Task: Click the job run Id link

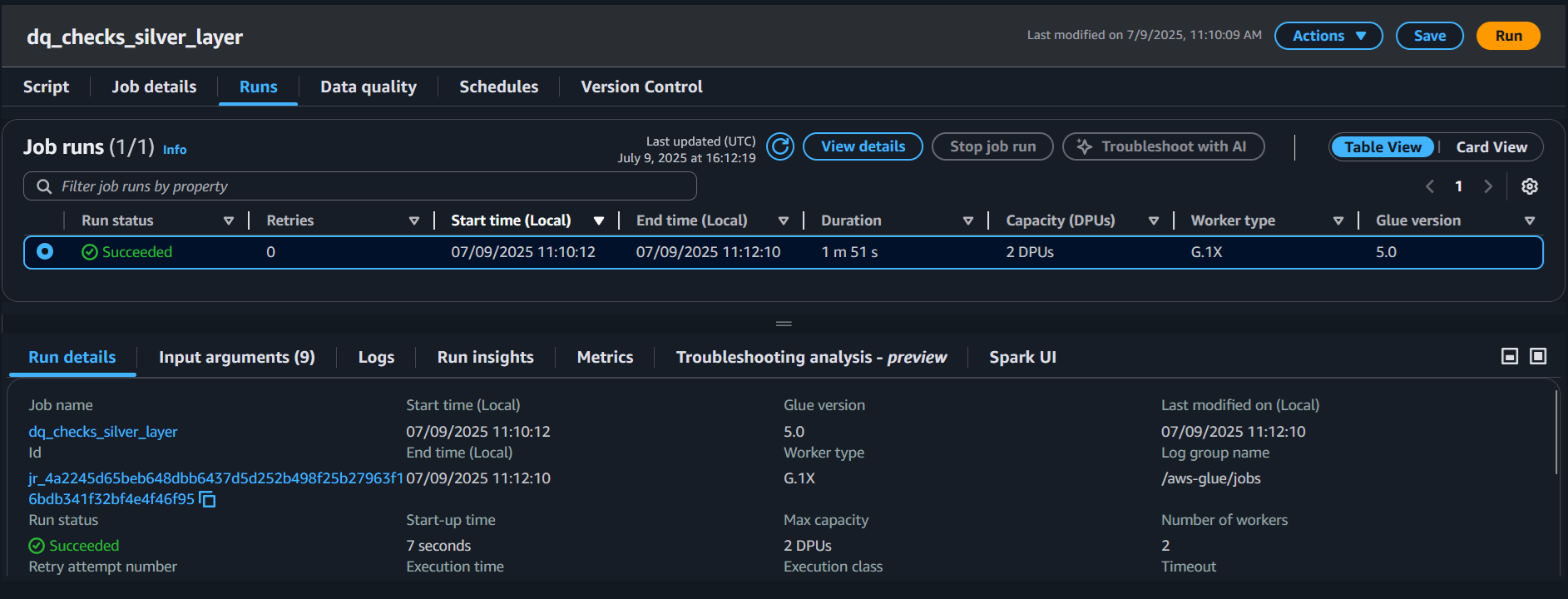Action: (x=215, y=488)
